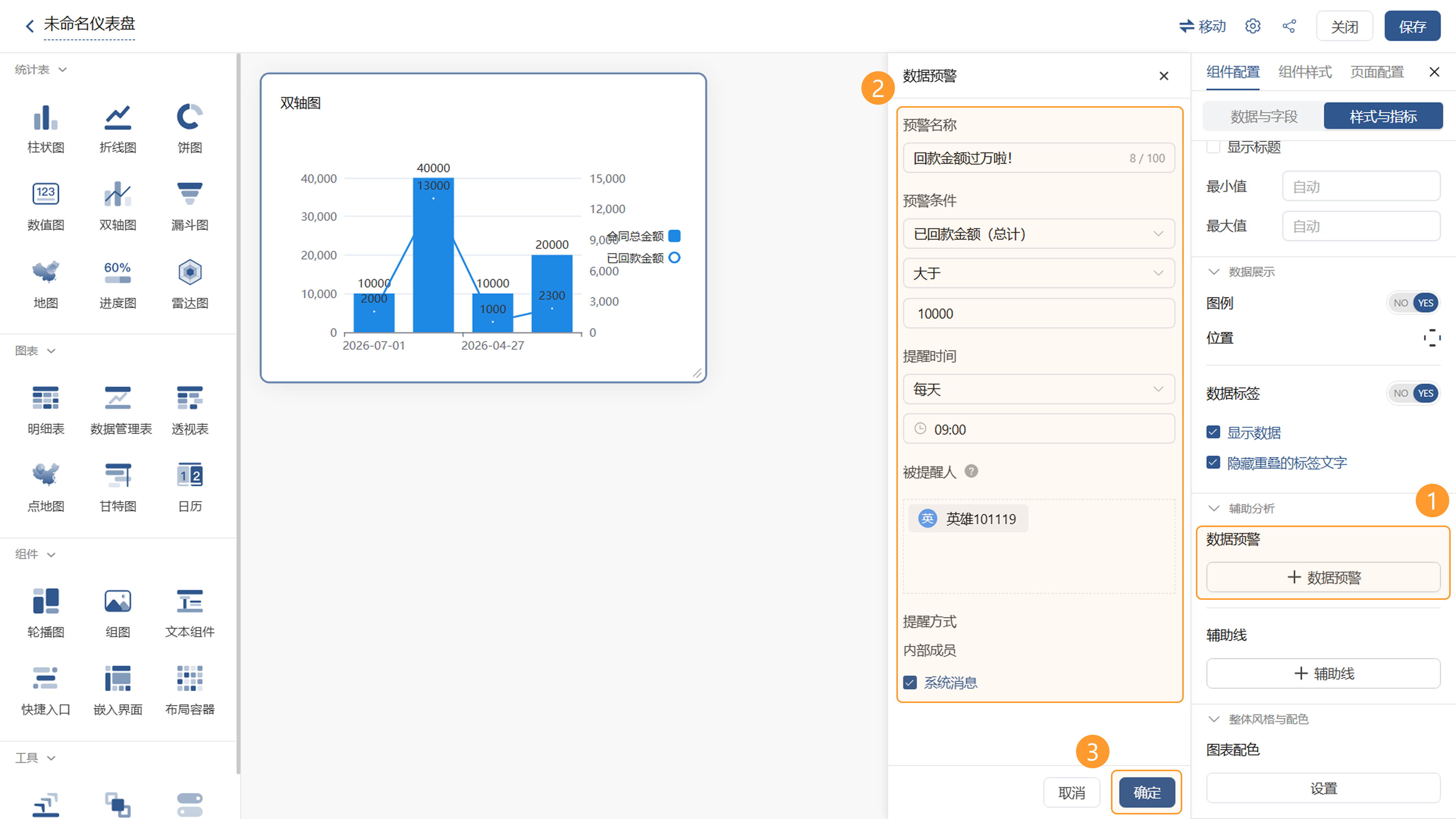The height and width of the screenshot is (819, 1456).
Task: Close the 数据预警 panel
Action: [x=1164, y=76]
